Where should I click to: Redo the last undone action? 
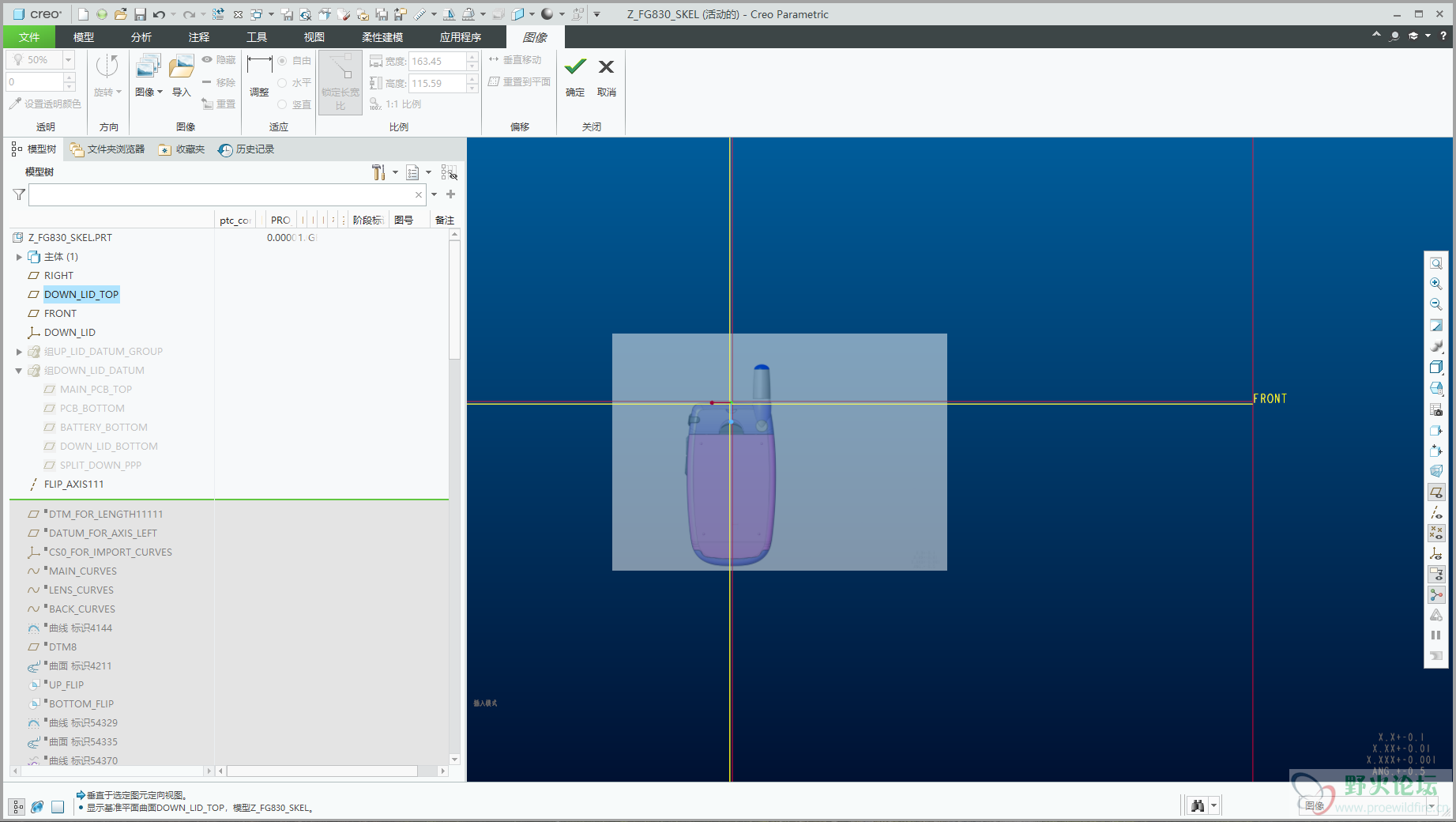(189, 14)
